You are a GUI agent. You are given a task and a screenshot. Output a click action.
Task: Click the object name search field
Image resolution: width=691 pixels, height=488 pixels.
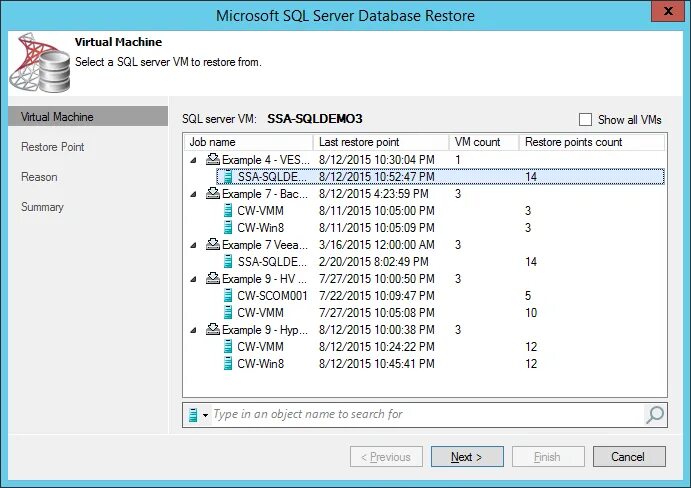[427, 414]
